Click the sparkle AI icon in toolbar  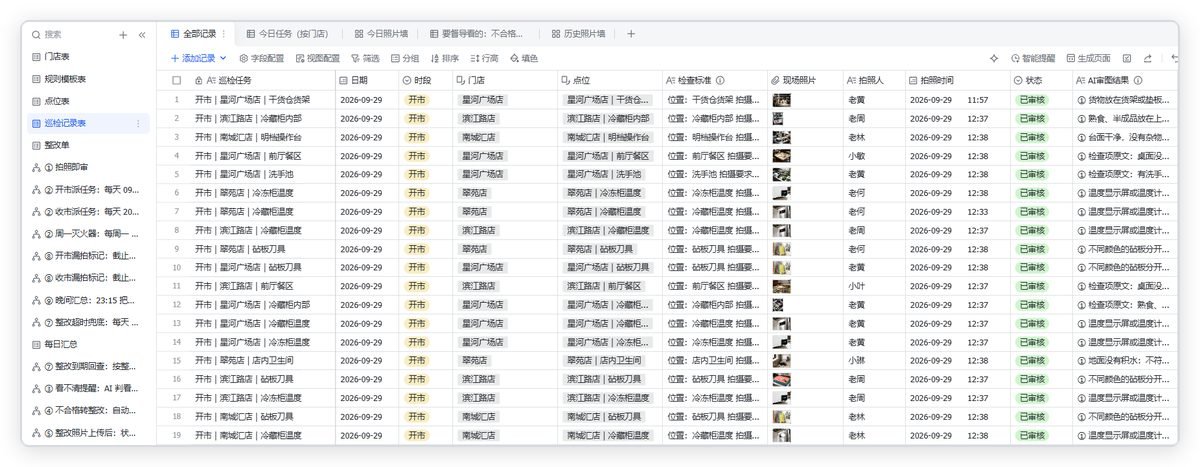click(994, 58)
